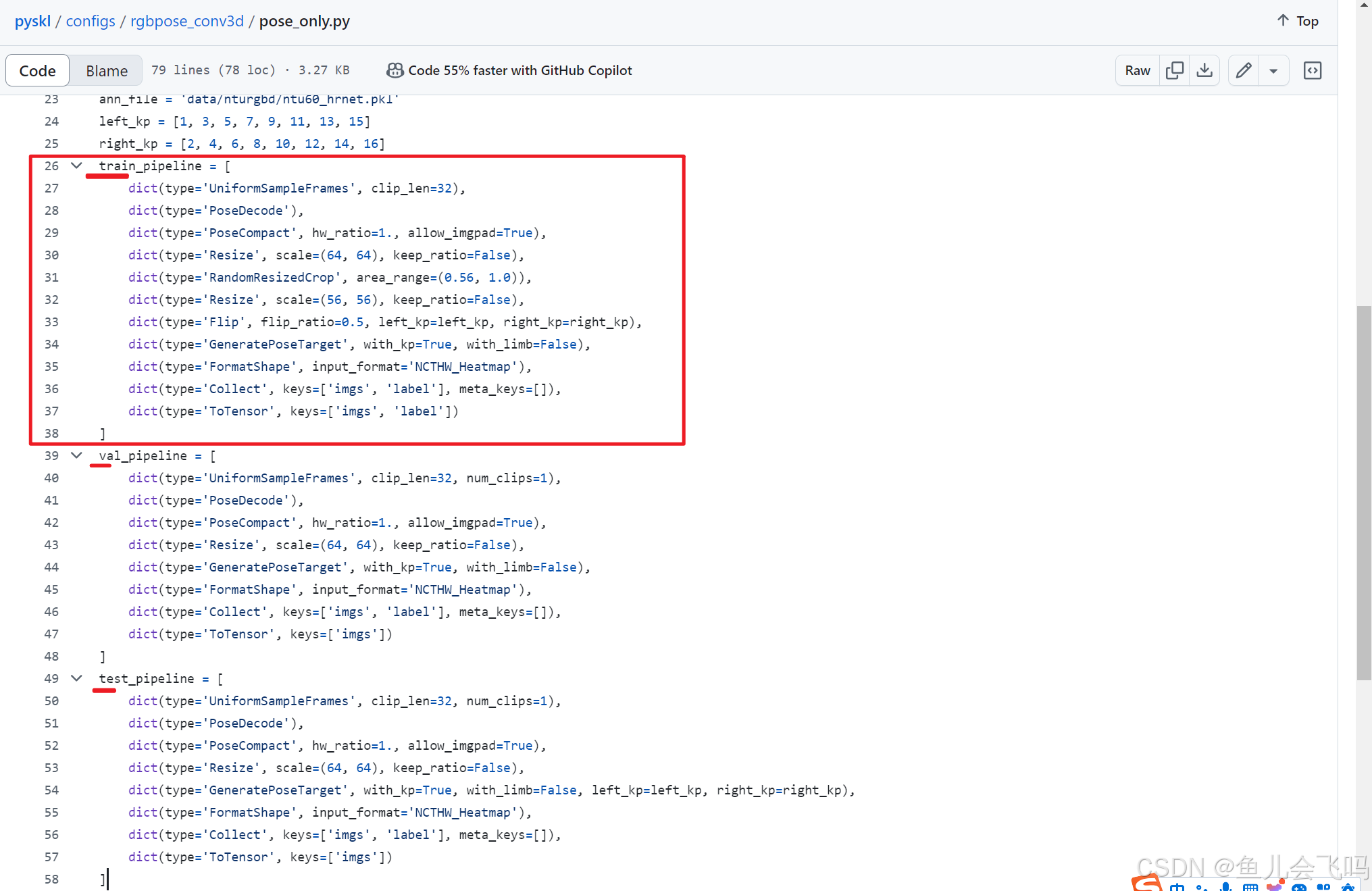
Task: Collapse the train_pipeline code block
Action: coord(76,166)
